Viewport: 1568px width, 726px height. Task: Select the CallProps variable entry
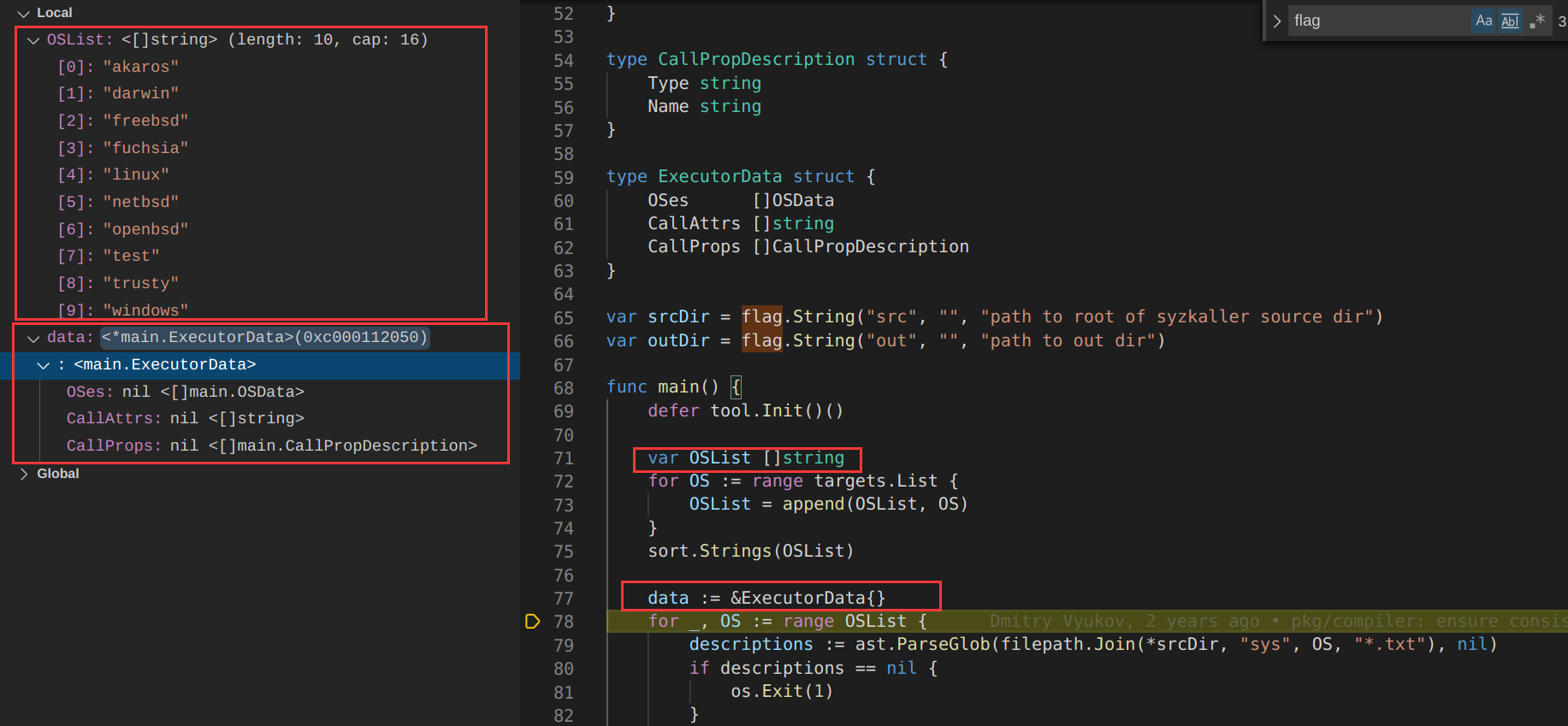click(x=271, y=446)
